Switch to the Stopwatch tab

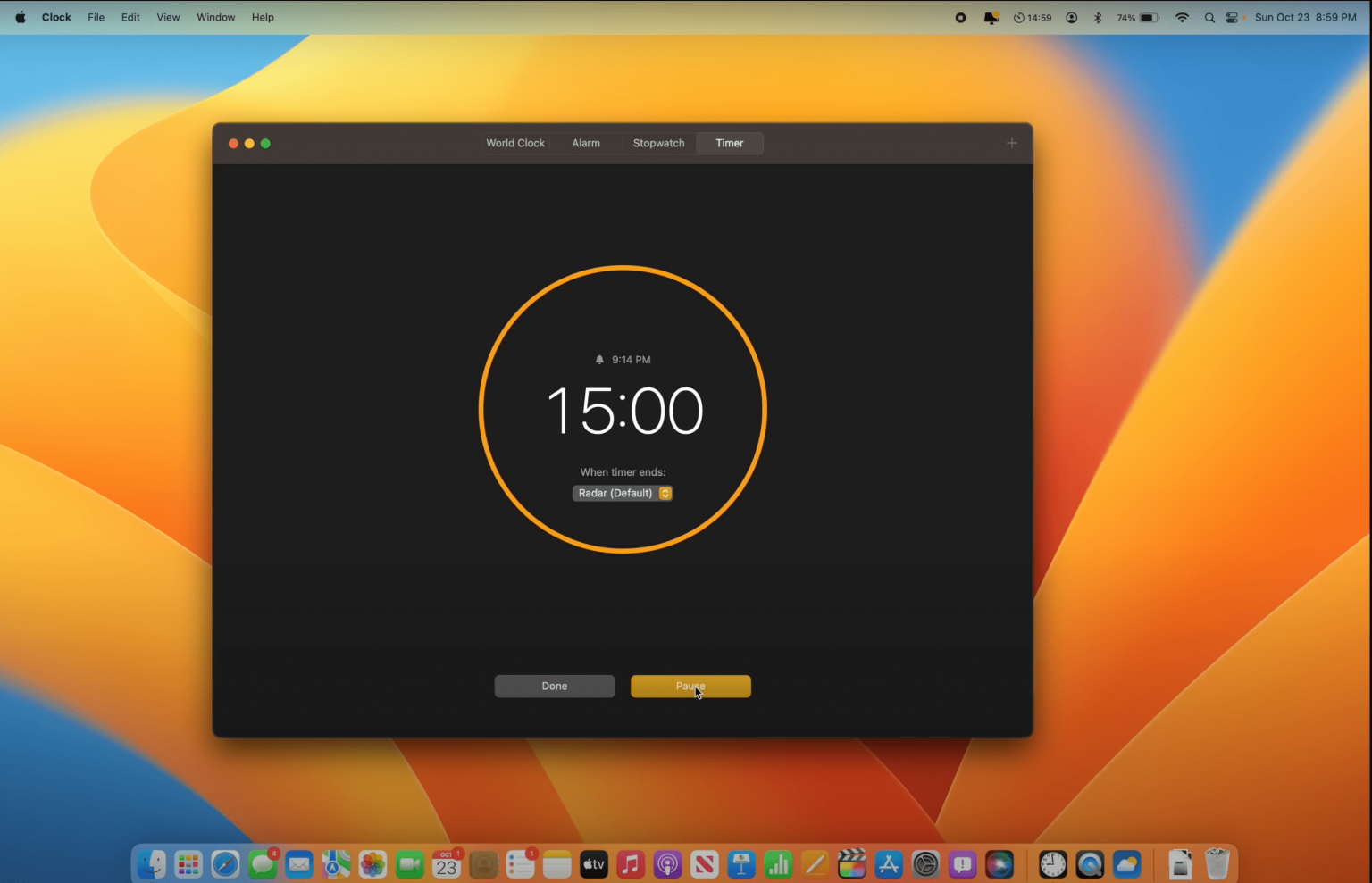(658, 143)
